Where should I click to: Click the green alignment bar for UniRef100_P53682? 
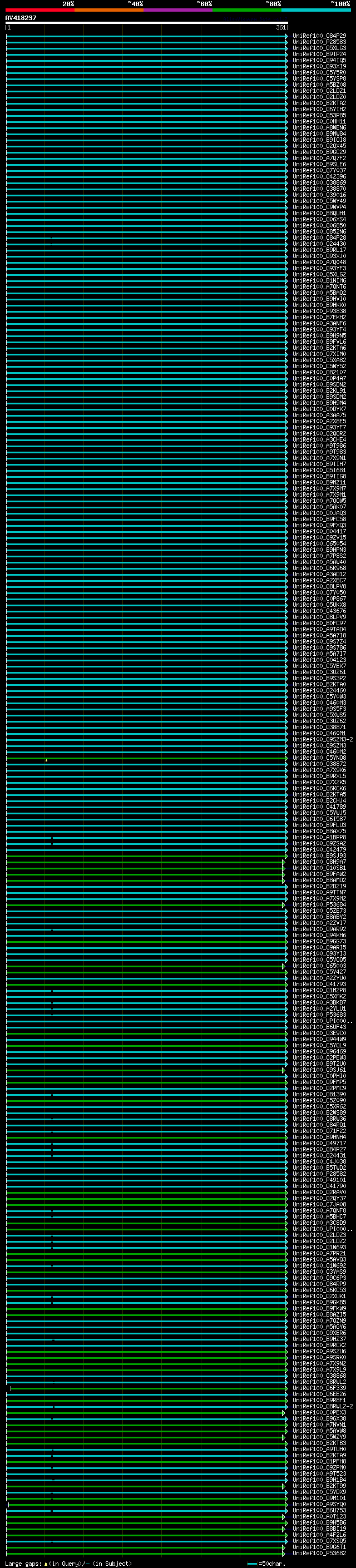point(145,1553)
